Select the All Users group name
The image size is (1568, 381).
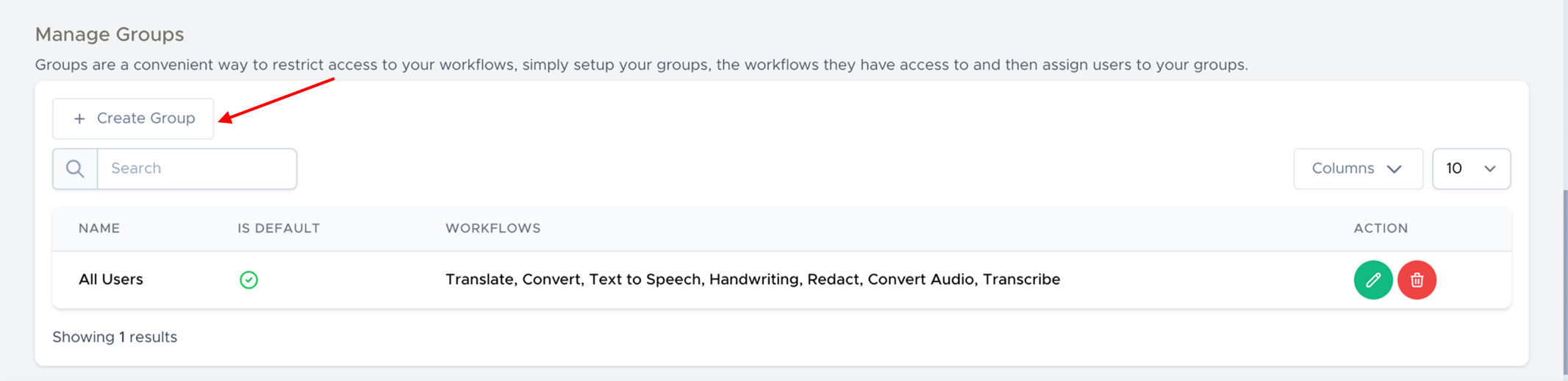click(x=111, y=279)
